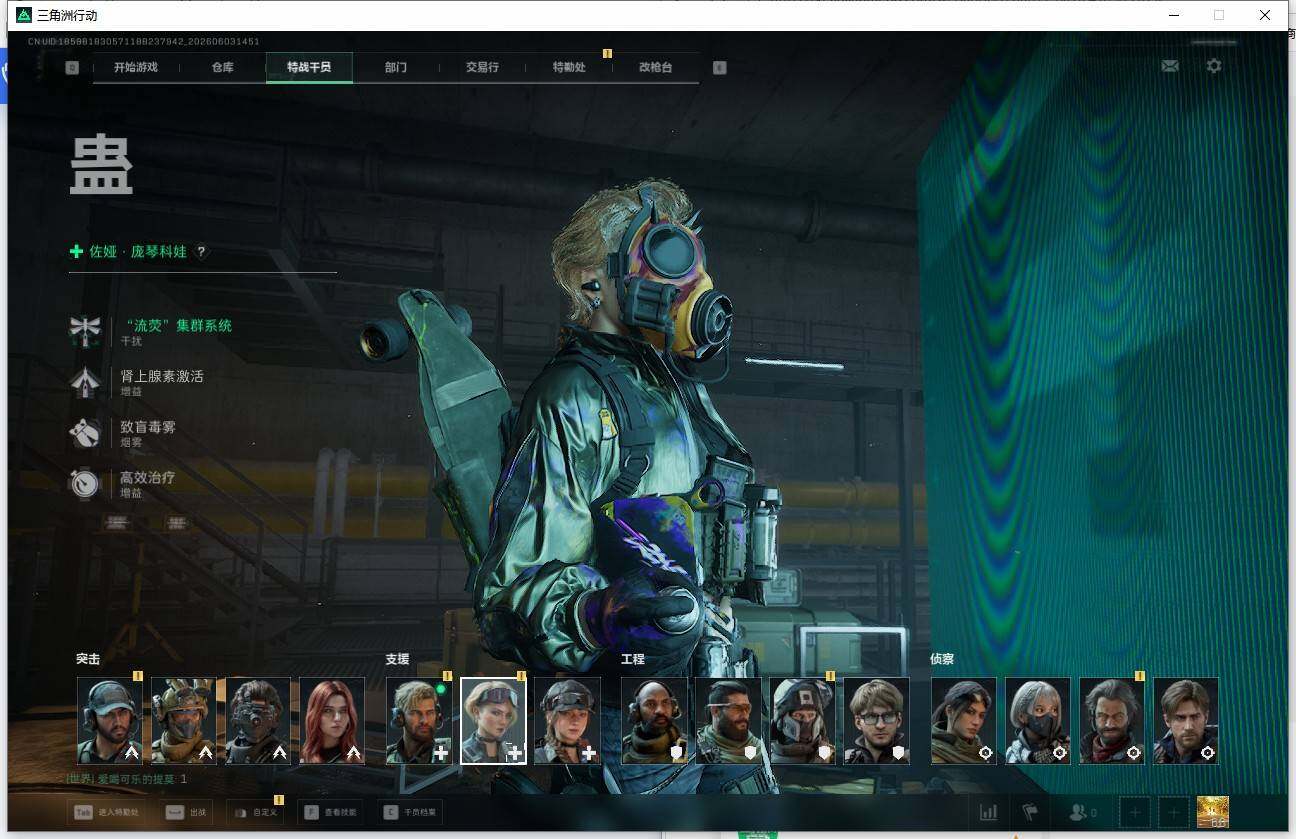Screen dimensions: 1296x839
Task: Click the operator name 佐娅·庞琴科娃
Action: point(138,252)
